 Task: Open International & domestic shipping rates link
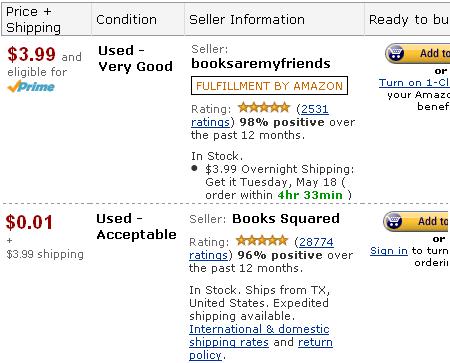click(x=259, y=336)
